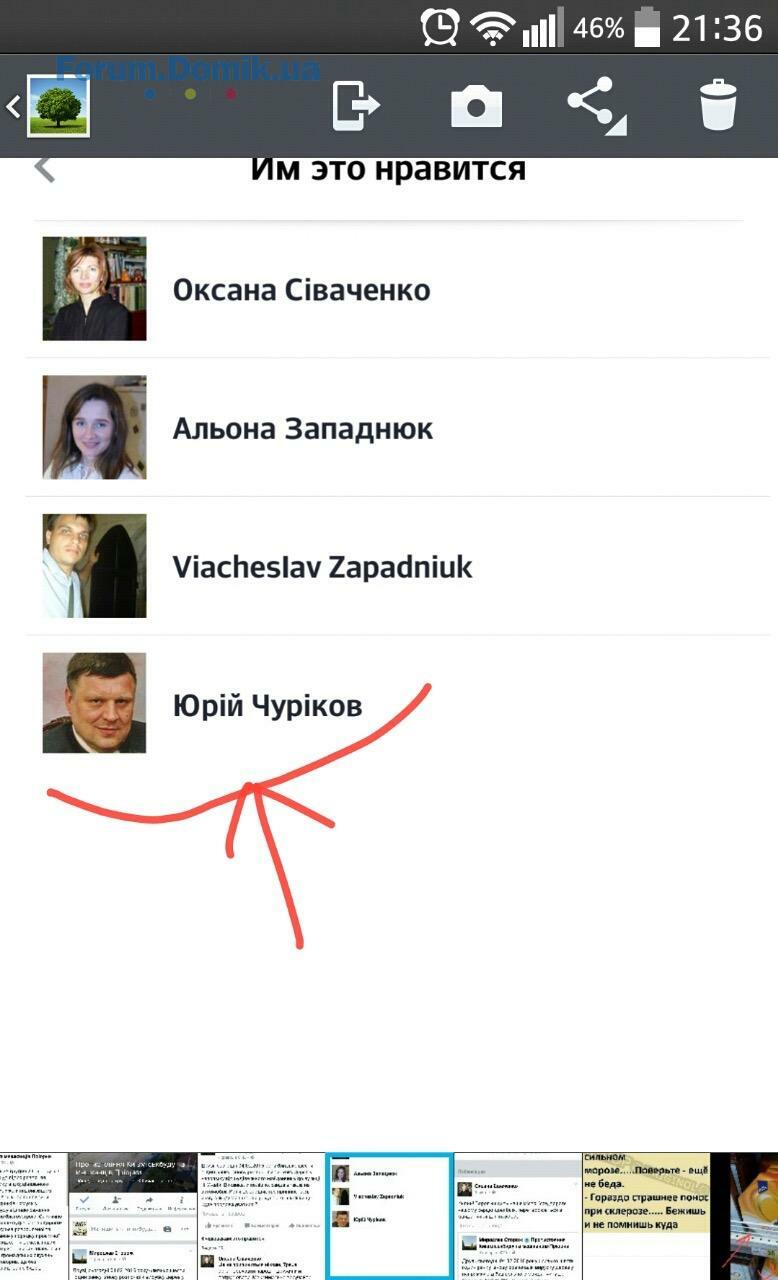Tap Viacheslav Zapadniuk's profile photo
The width and height of the screenshot is (778, 1280).
[x=94, y=566]
